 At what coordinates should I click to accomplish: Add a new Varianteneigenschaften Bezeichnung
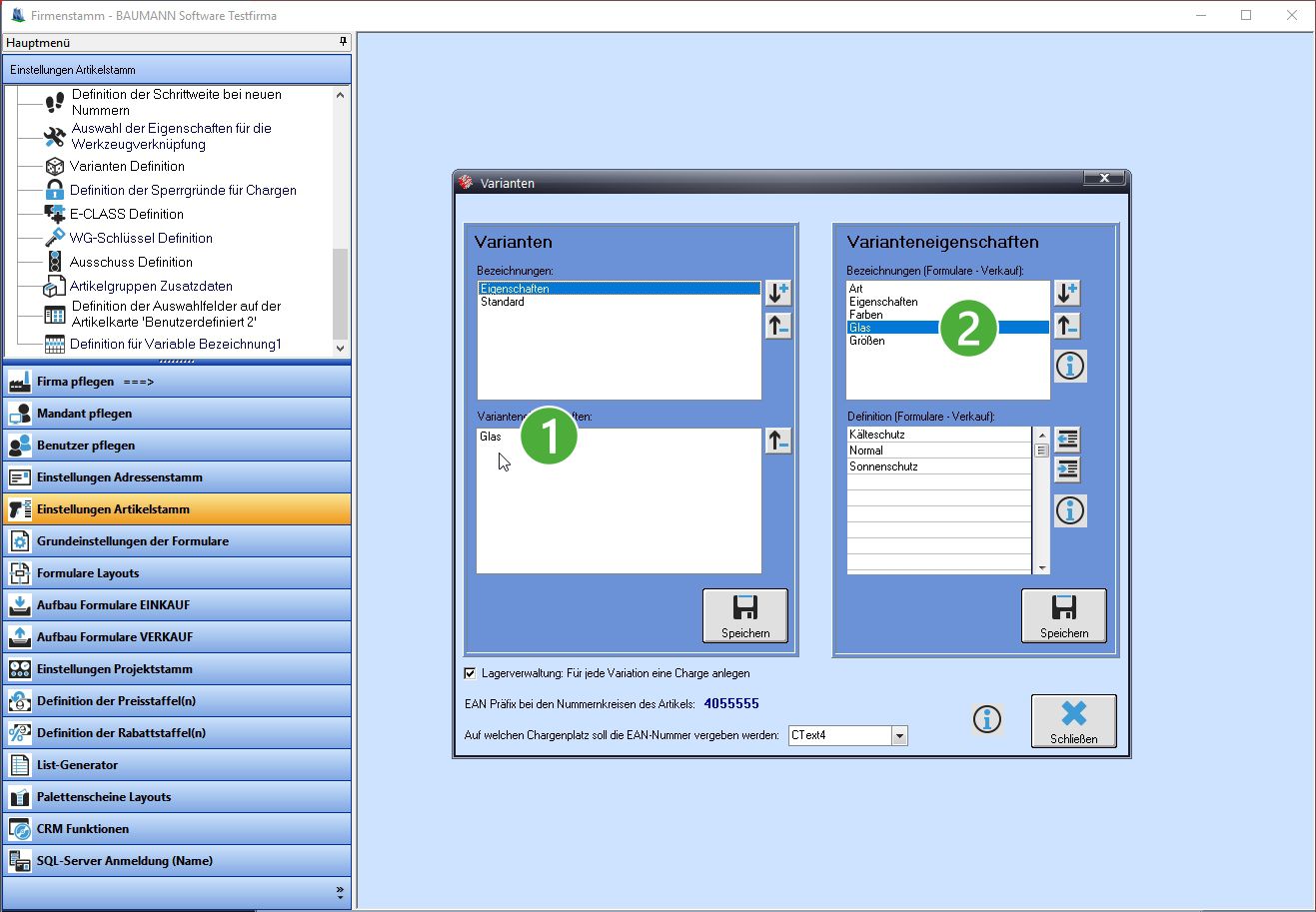pyautogui.click(x=1068, y=293)
